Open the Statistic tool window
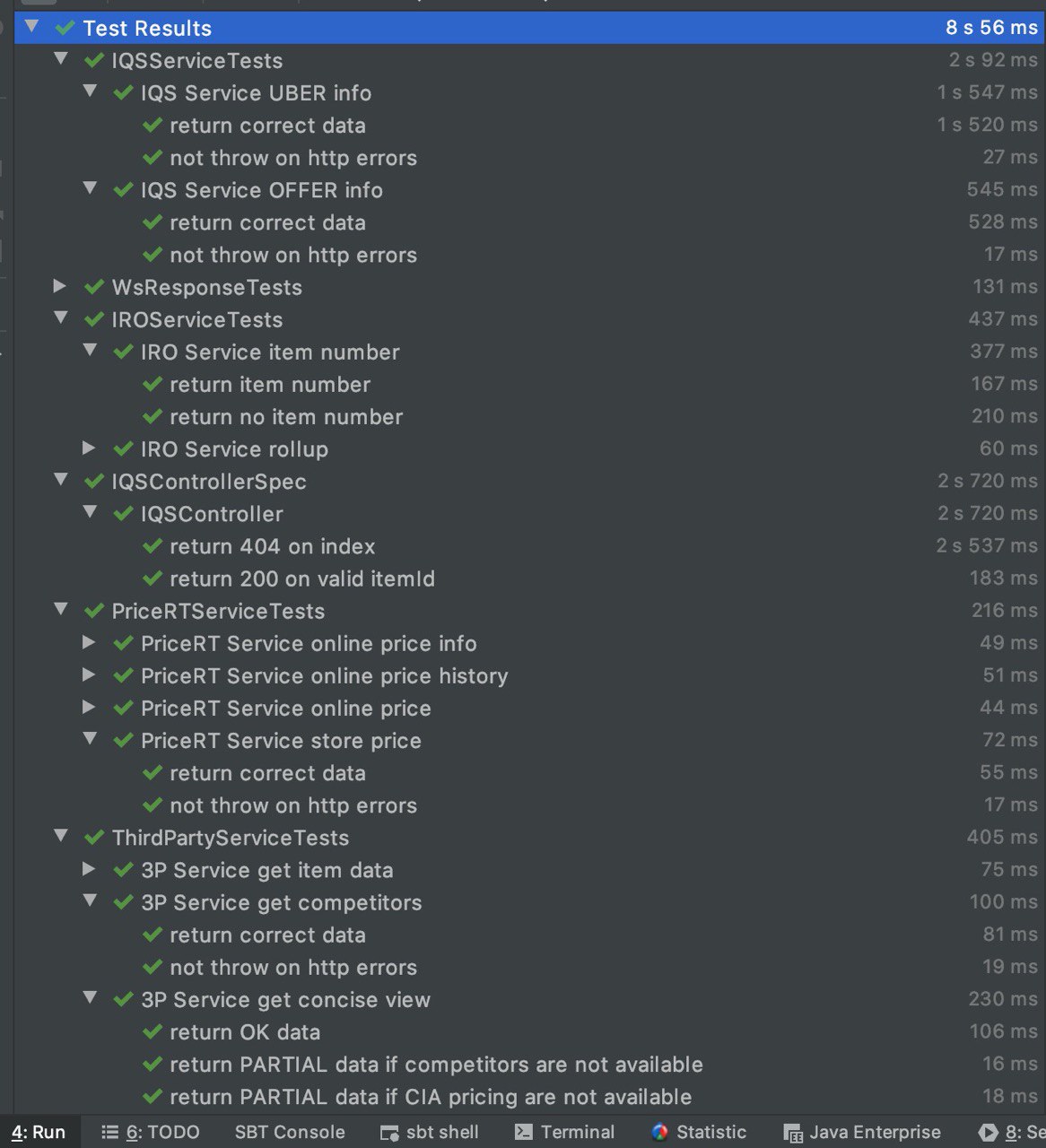 pos(699,1132)
